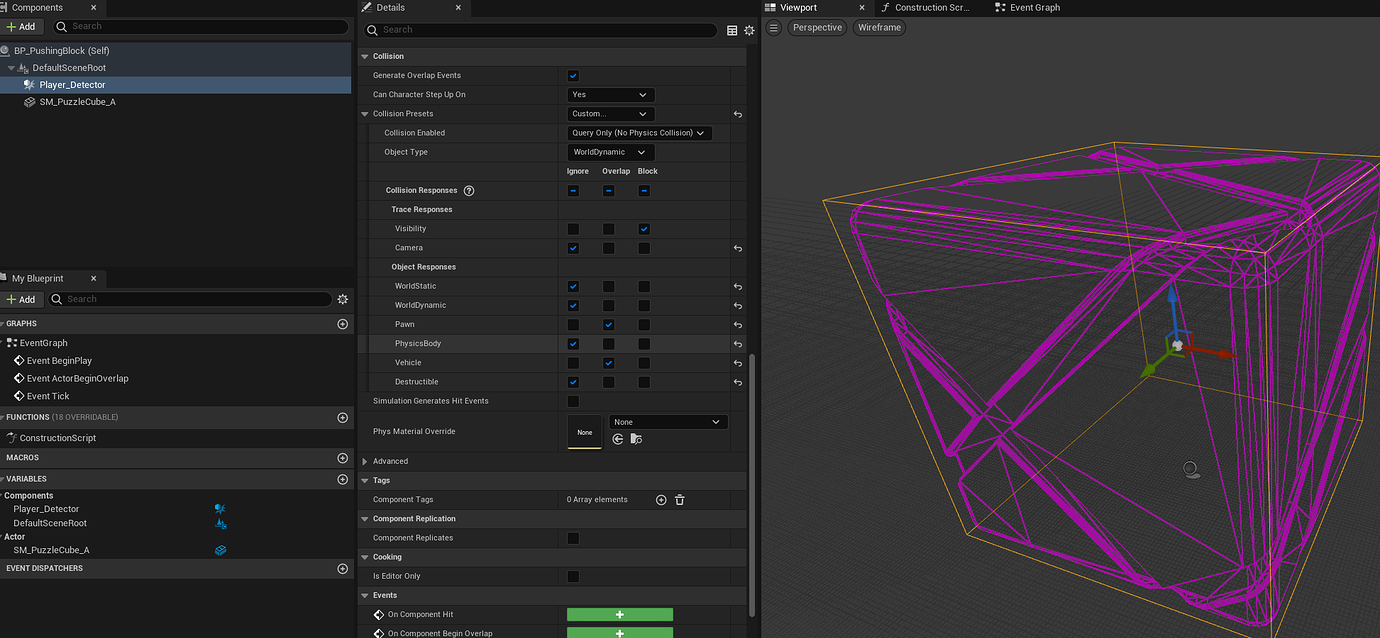The width and height of the screenshot is (1380, 638).
Task: Click the Perspective view button
Action: pyautogui.click(x=817, y=28)
